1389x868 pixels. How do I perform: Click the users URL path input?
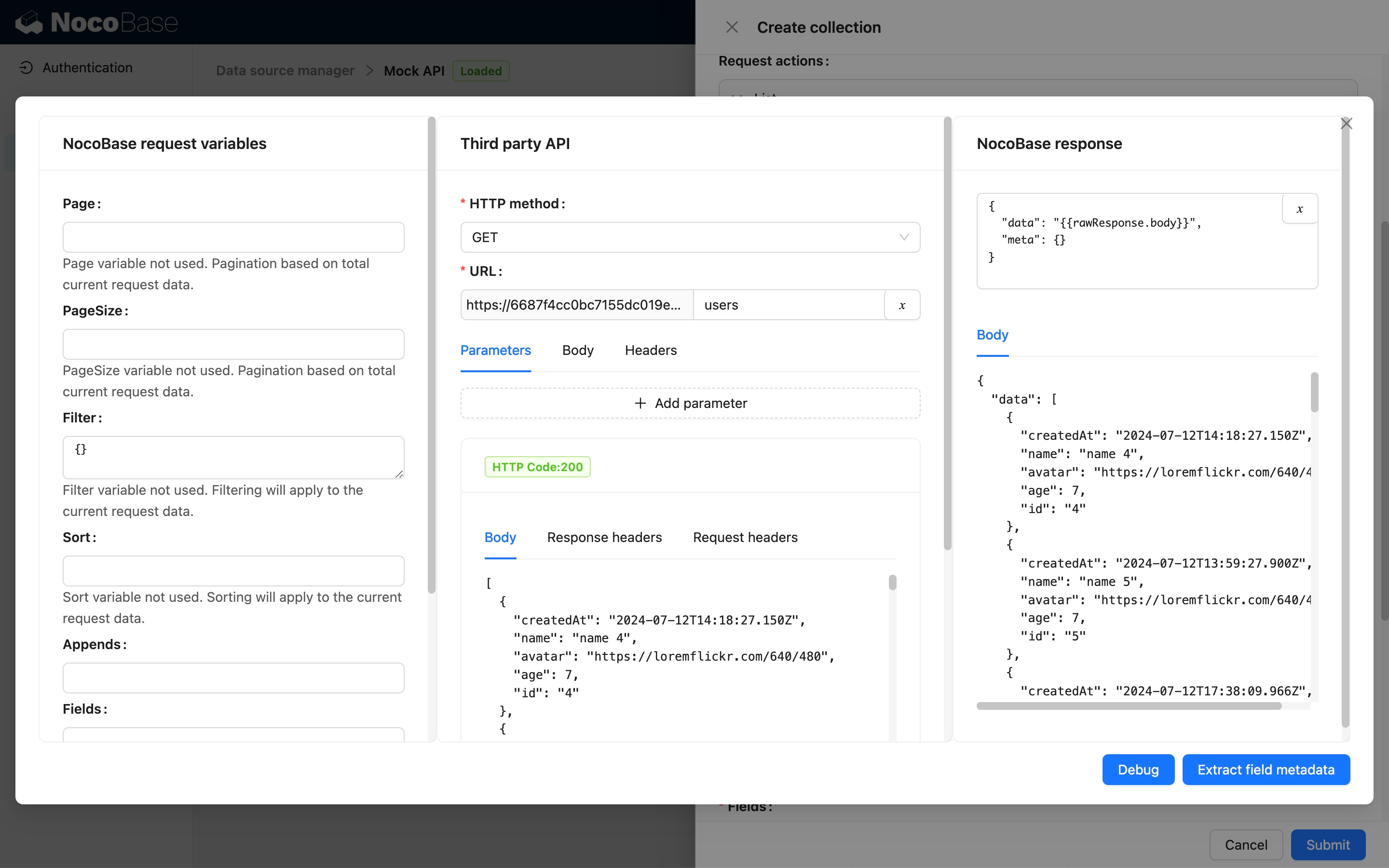click(788, 305)
